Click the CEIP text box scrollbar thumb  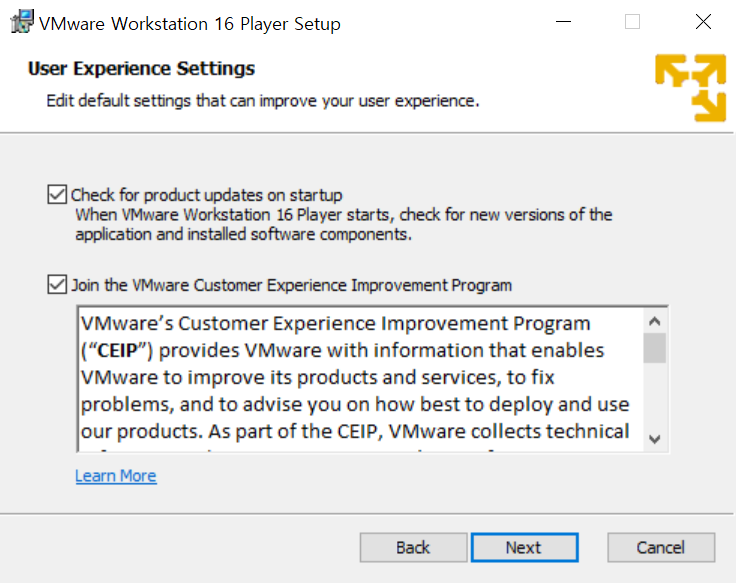pyautogui.click(x=654, y=348)
